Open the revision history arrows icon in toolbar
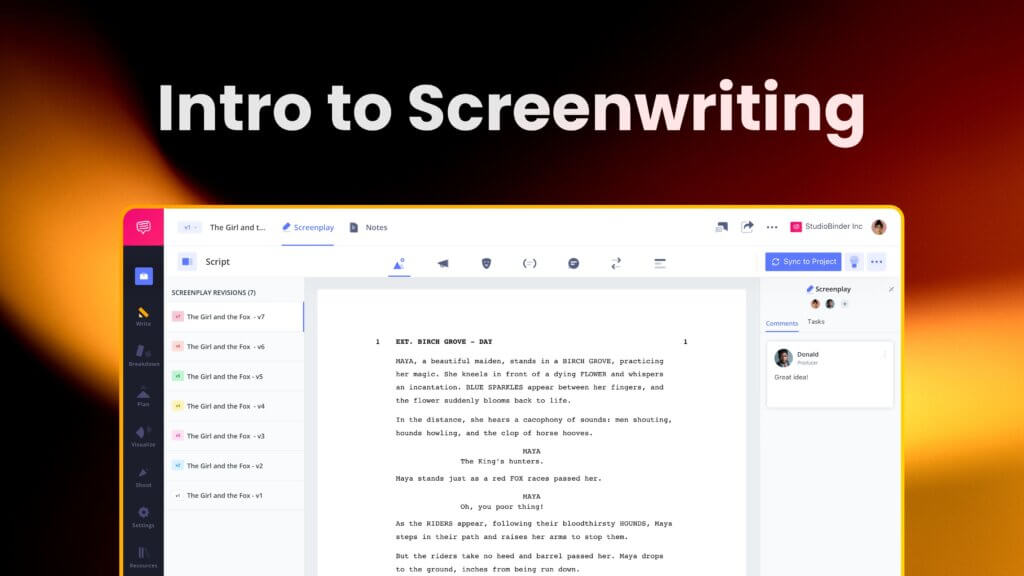1024x576 pixels. point(617,262)
